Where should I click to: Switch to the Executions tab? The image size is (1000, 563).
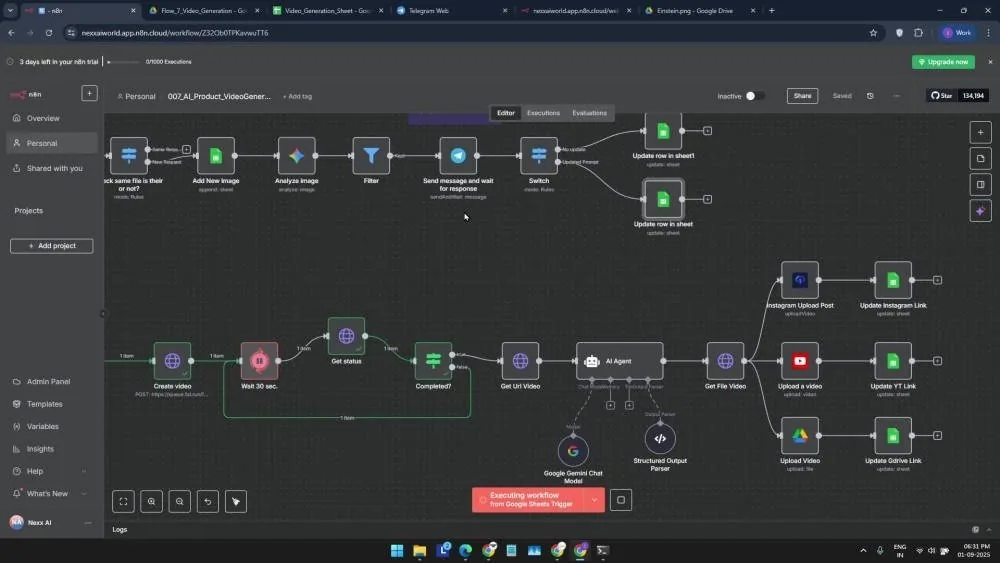(x=543, y=113)
